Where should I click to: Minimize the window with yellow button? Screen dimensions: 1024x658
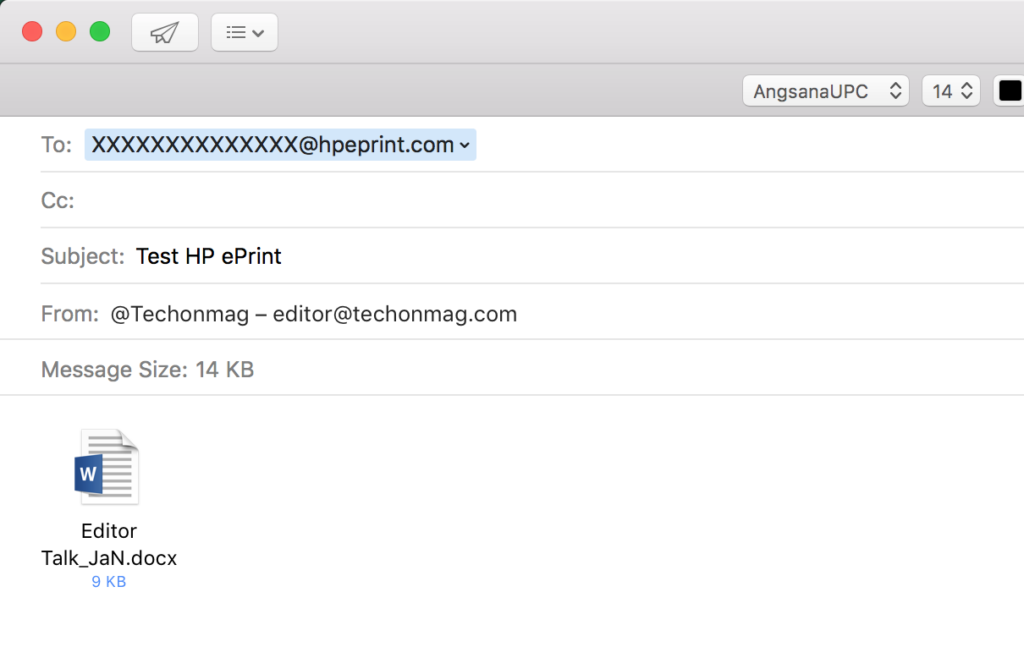(x=66, y=31)
